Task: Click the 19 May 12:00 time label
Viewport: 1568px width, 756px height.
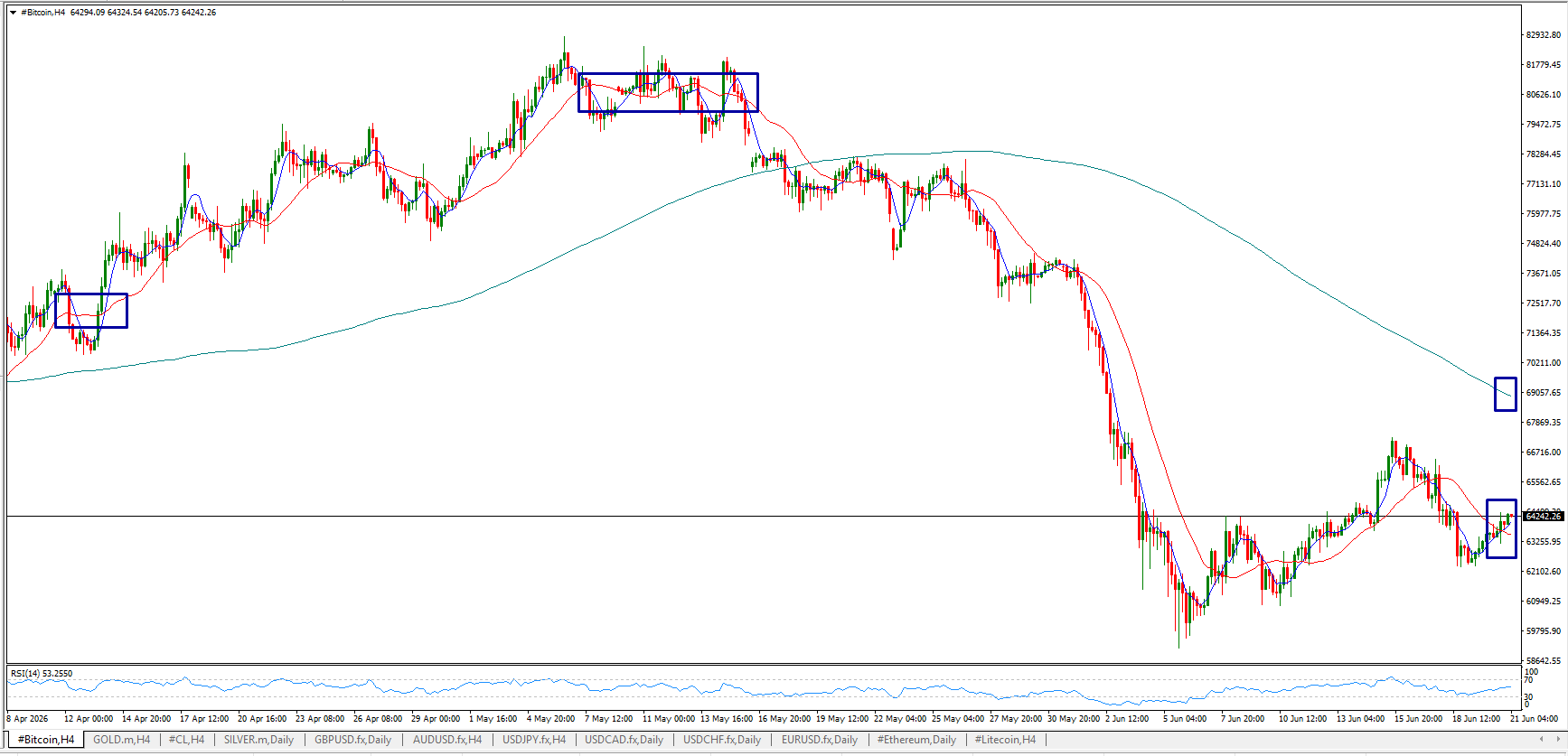Action: 842,719
